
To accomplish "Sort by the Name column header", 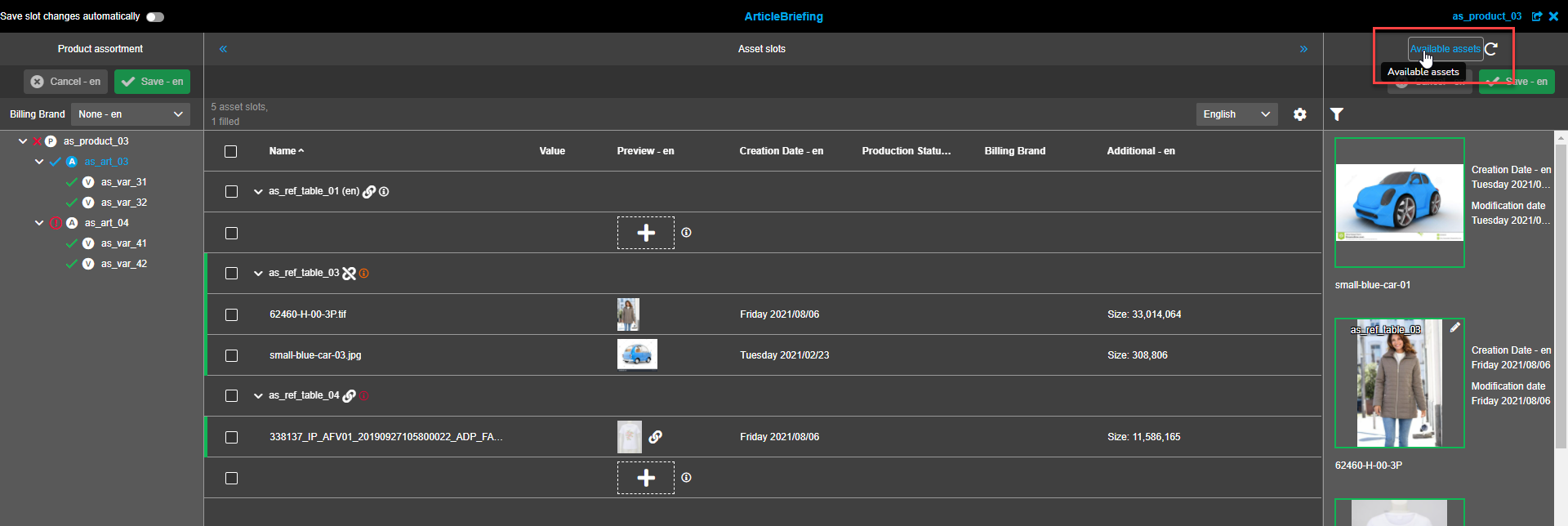I will (283, 151).
